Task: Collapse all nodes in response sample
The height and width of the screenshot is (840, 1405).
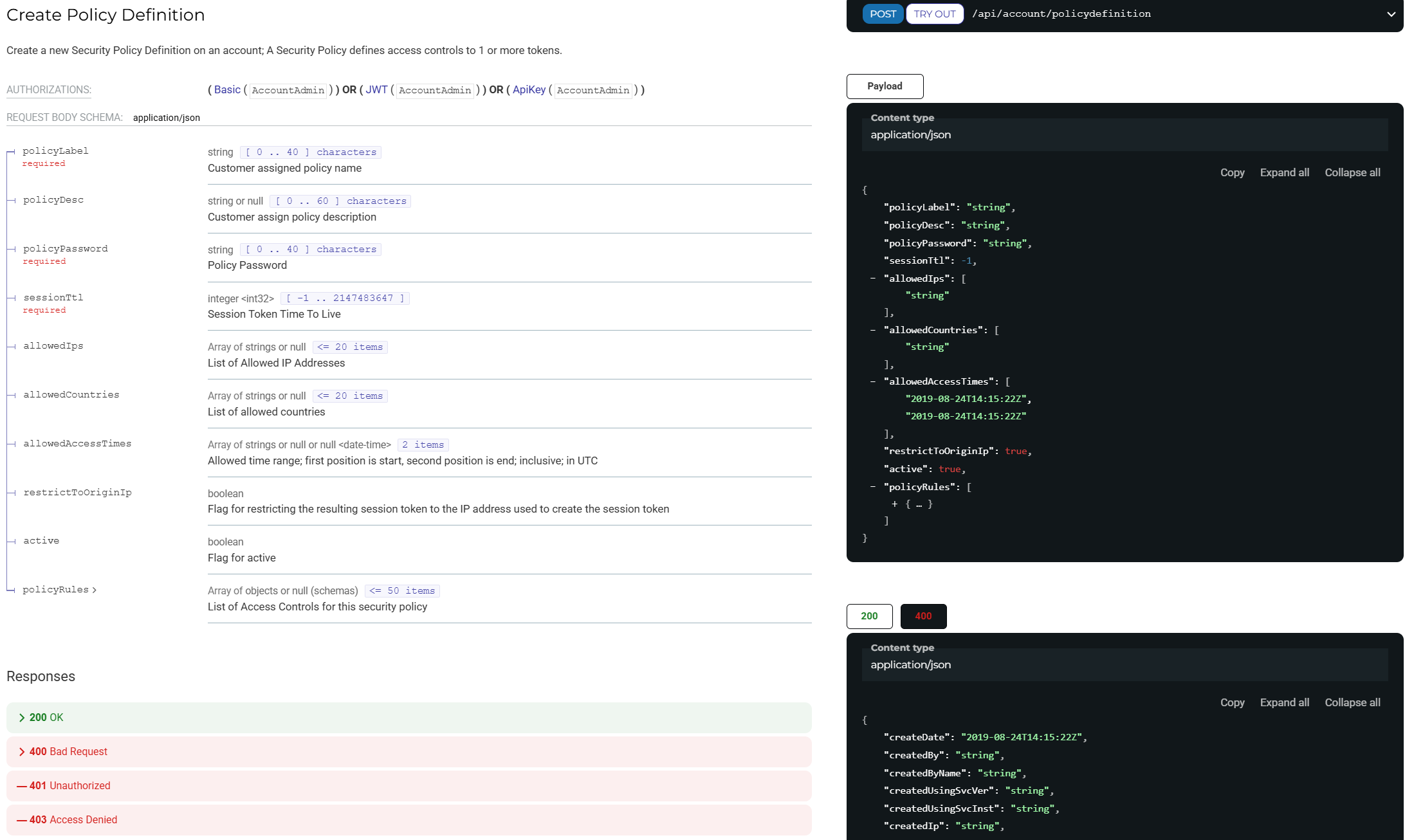Action: 1352,702
